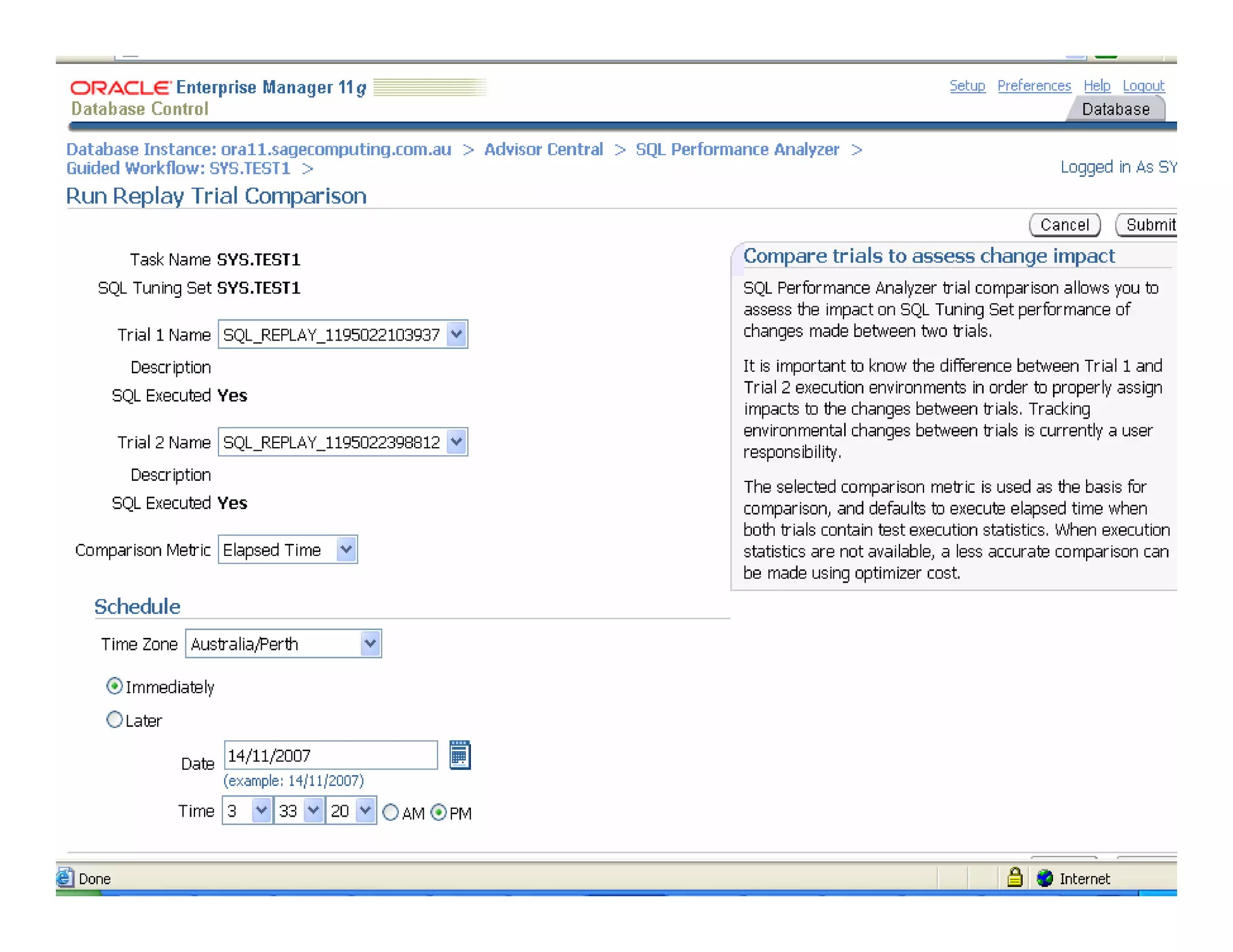This screenshot has height=952, width=1233.
Task: Open the hour dropdown showing 3
Action: click(x=247, y=811)
